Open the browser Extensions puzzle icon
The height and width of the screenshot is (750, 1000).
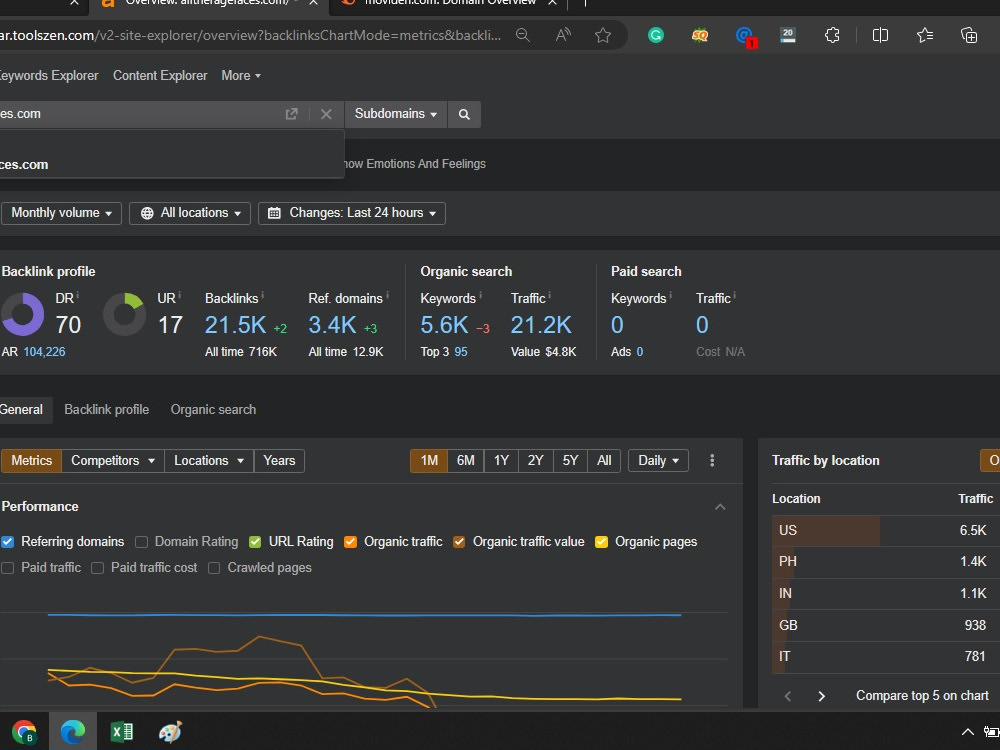(832, 35)
